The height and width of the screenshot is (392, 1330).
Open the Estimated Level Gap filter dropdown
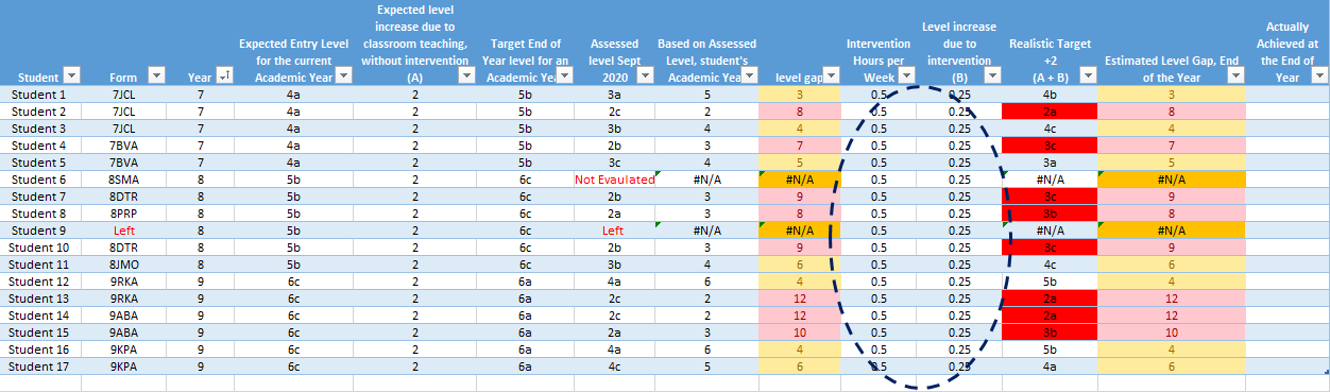pyautogui.click(x=1236, y=76)
